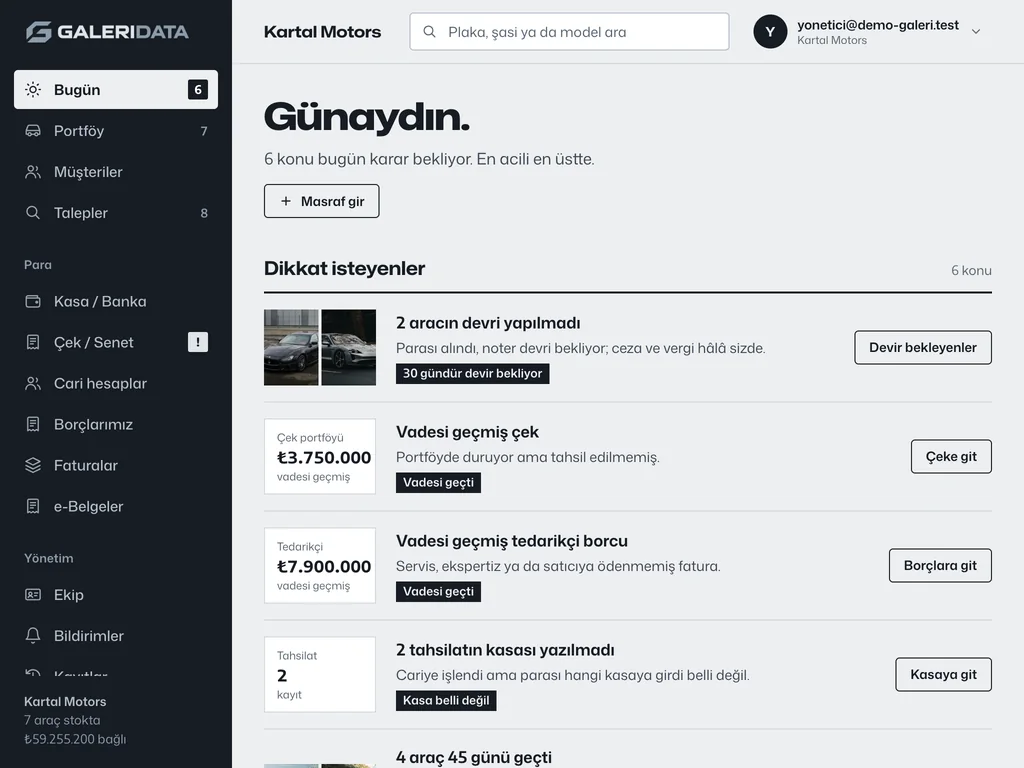
Task: Click the wallet icon beside Kasa / Banka
Action: [x=33, y=301]
